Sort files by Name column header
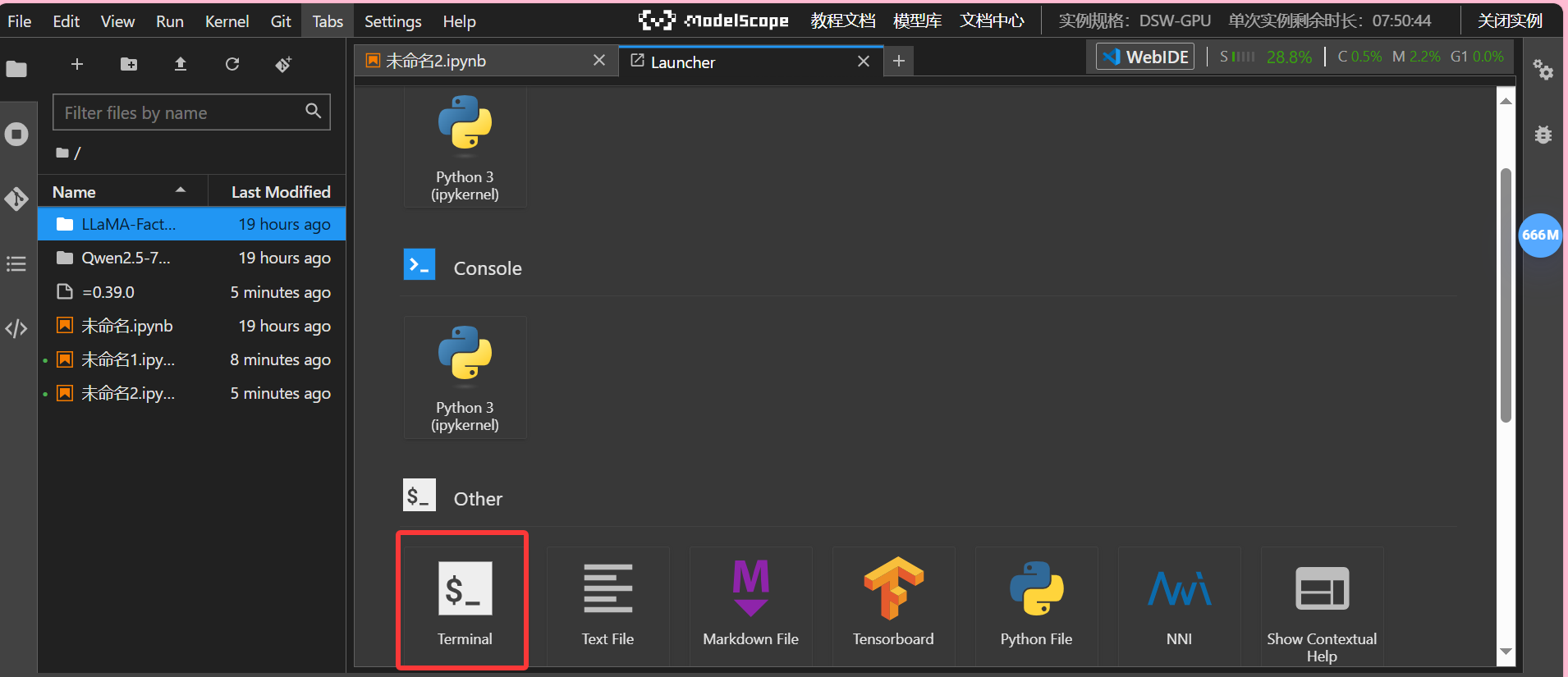Screen dimensions: 1568x677 coord(123,191)
